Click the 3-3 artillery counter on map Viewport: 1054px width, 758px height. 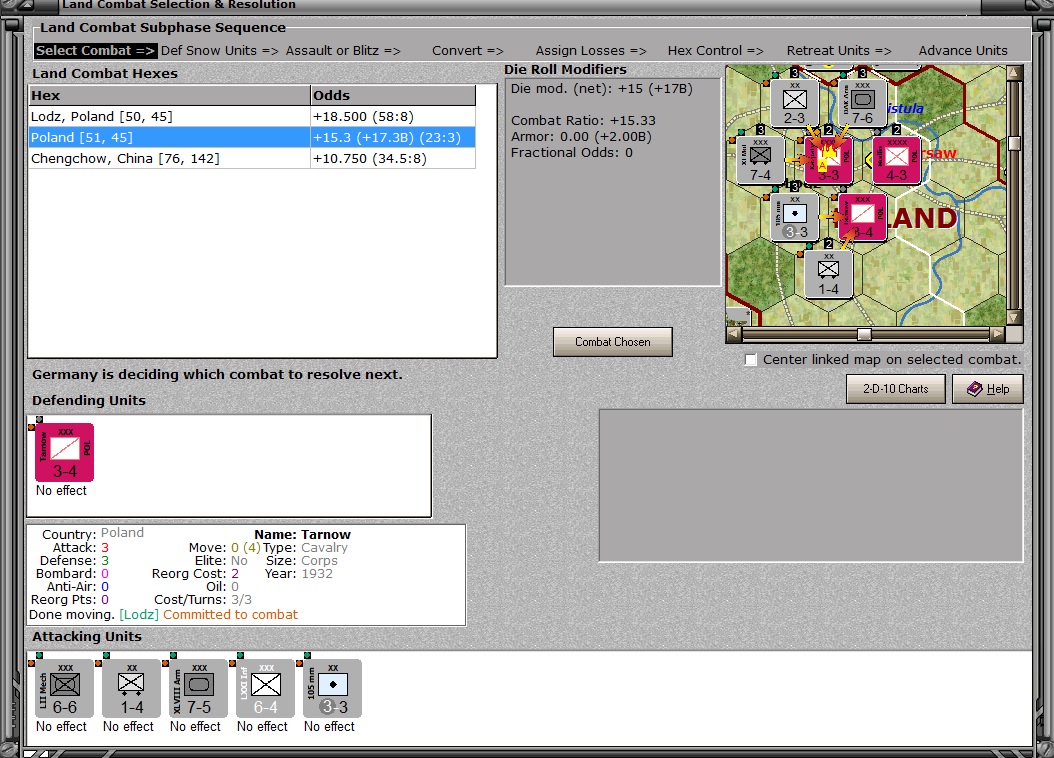(795, 217)
